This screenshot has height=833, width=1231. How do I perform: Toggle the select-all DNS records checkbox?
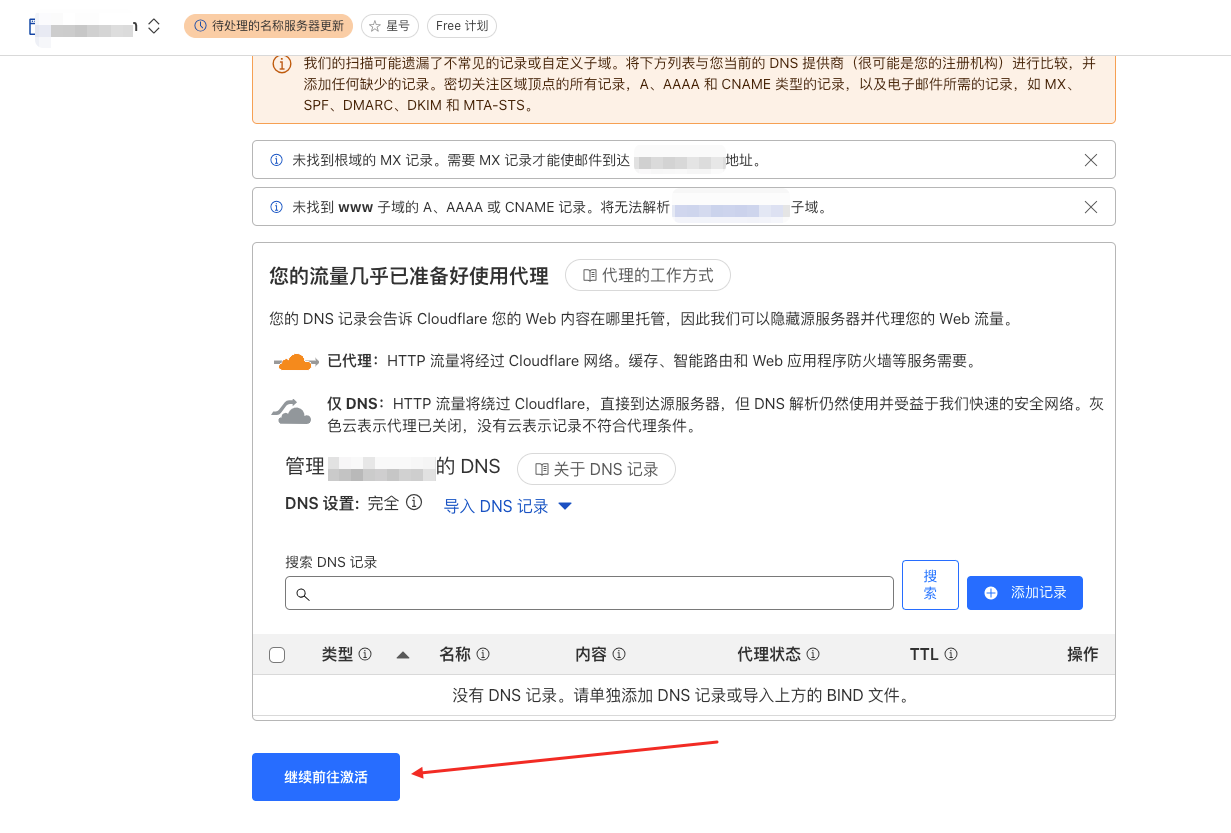coord(277,655)
